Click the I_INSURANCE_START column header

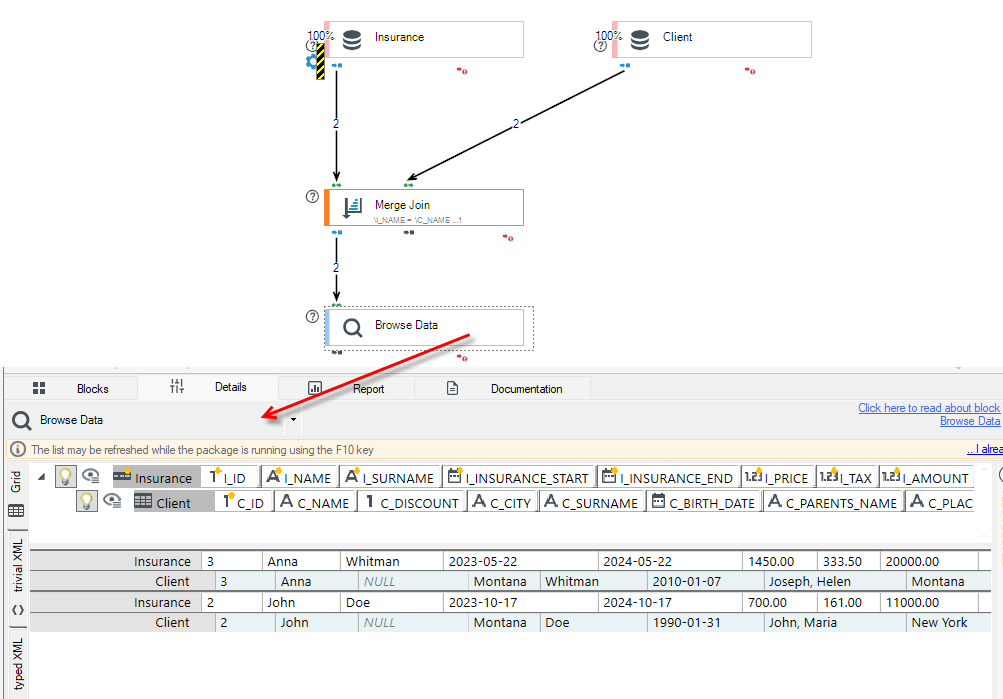pos(518,477)
